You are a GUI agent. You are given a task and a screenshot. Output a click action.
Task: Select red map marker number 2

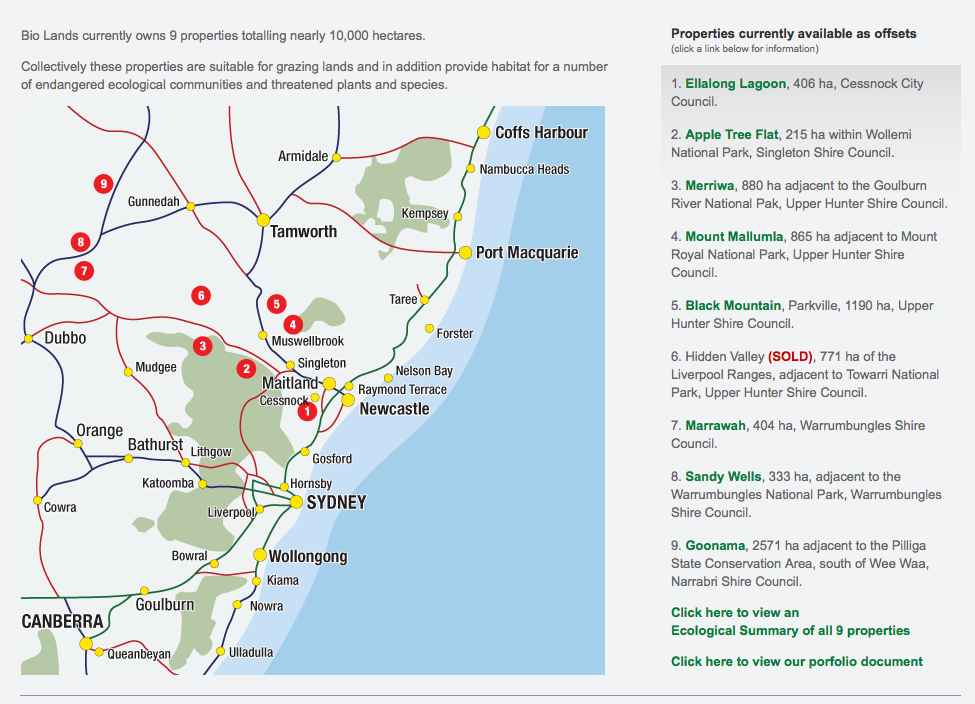pyautogui.click(x=246, y=368)
